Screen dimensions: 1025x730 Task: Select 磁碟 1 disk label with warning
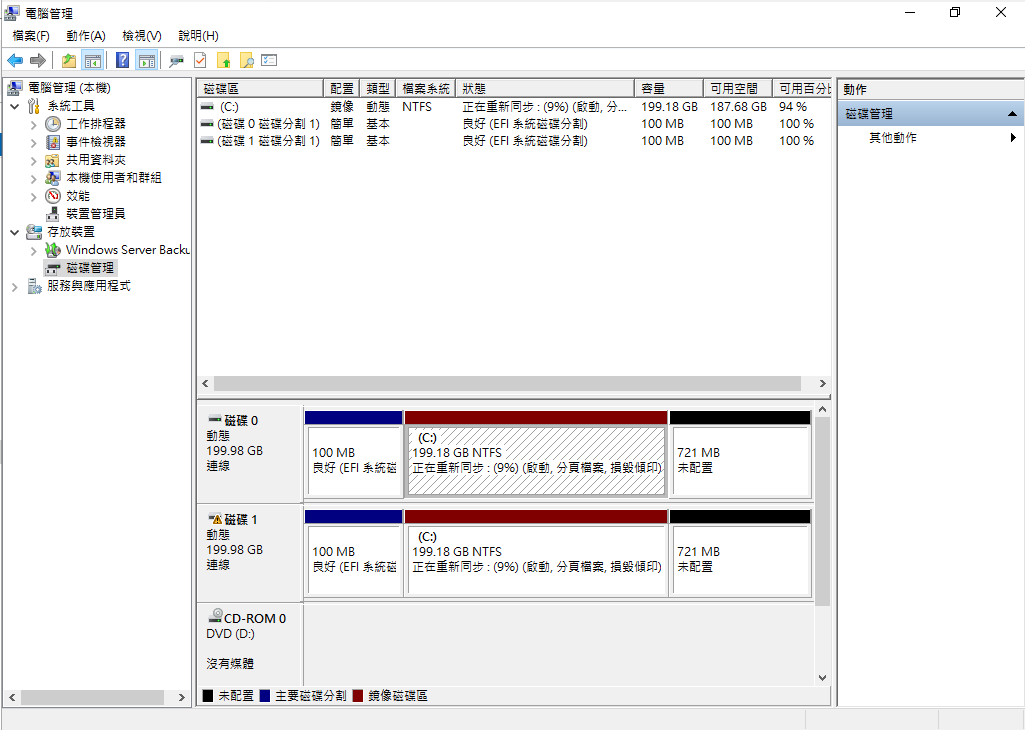point(250,553)
